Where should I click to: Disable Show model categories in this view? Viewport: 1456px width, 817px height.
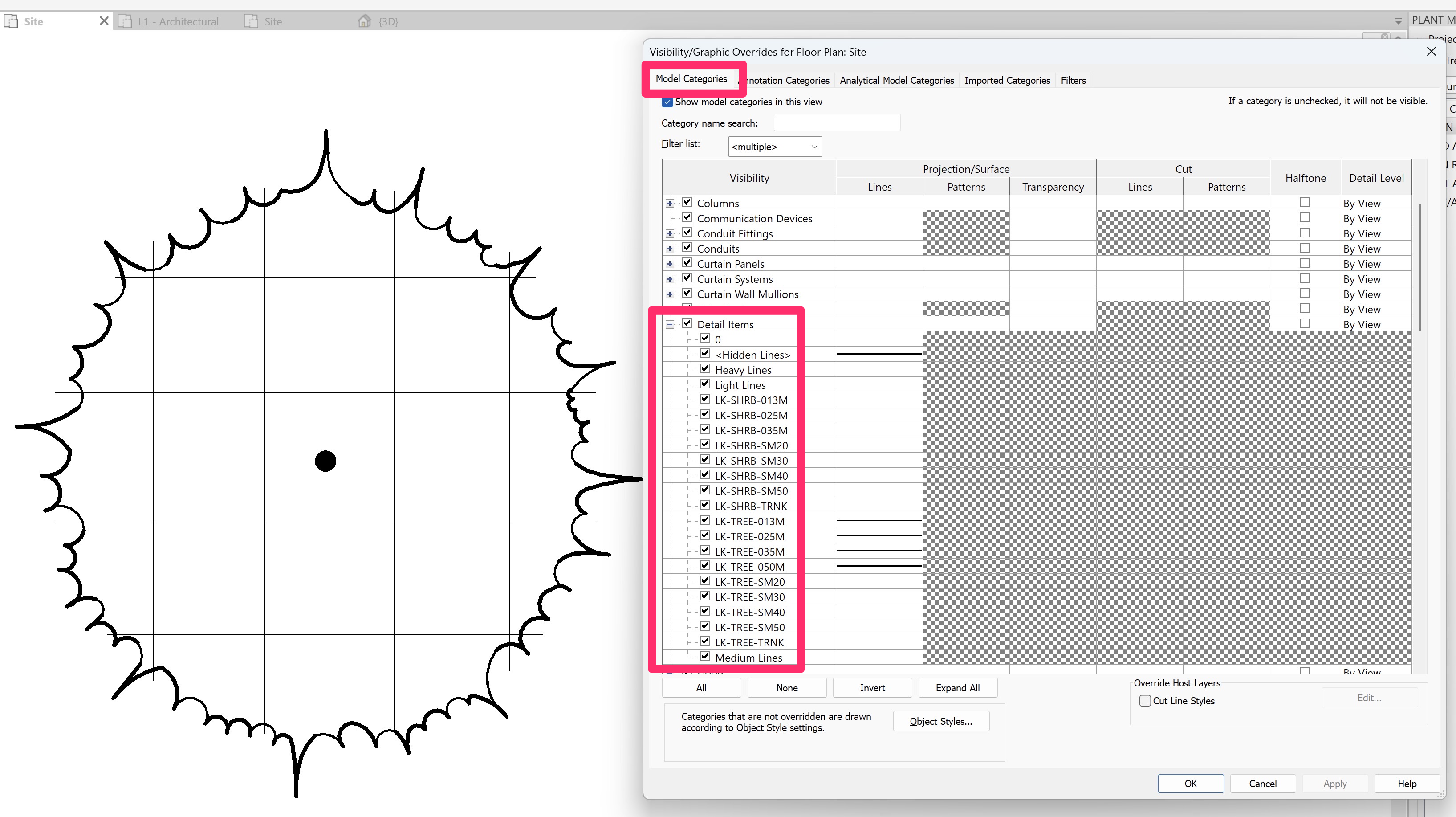(667, 102)
